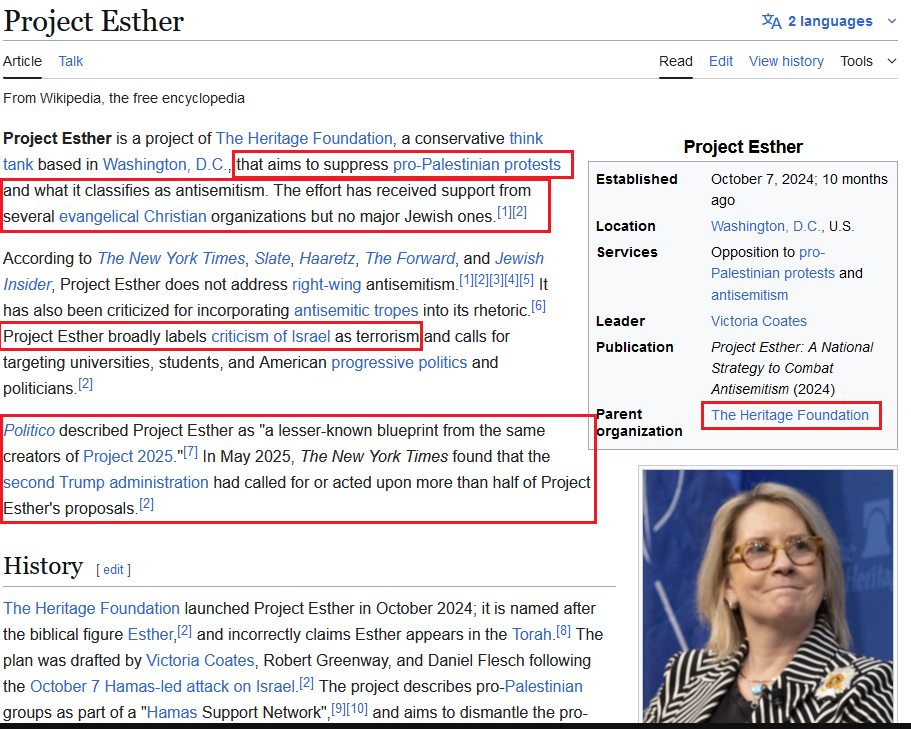Open antisemitism link in infobox

point(749,295)
